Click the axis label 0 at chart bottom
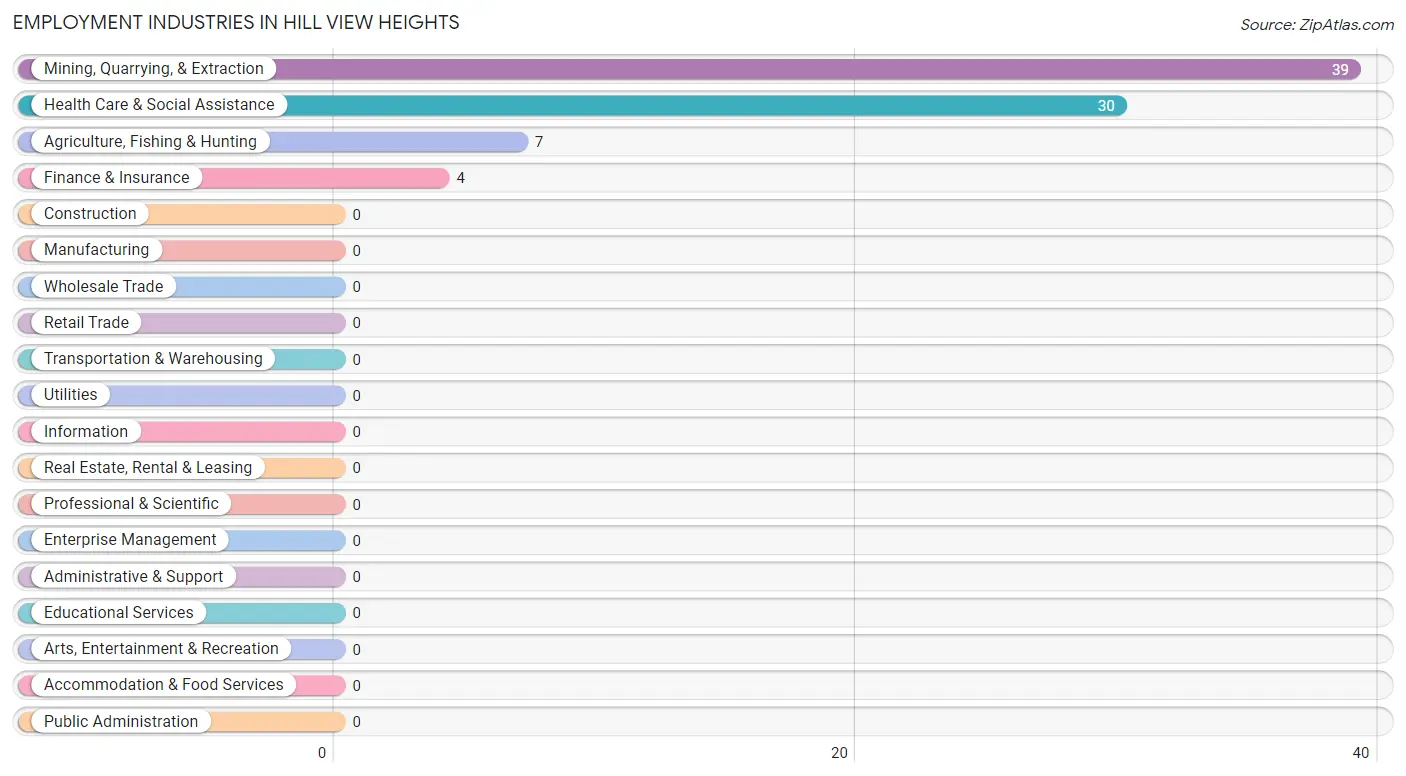 [x=322, y=753]
